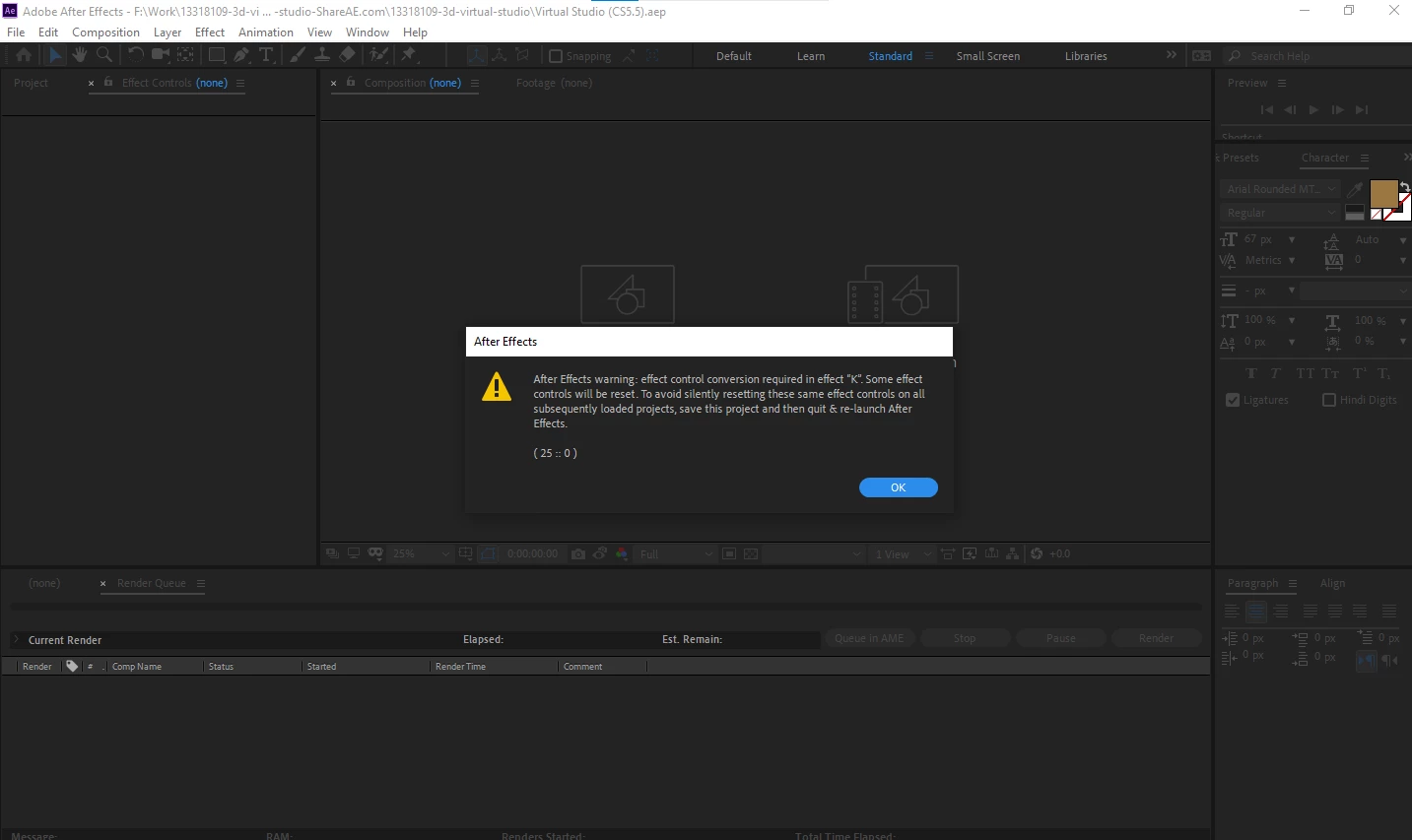Viewport: 1412px width, 840px height.
Task: Switch to the Learn workspace
Action: click(x=811, y=56)
